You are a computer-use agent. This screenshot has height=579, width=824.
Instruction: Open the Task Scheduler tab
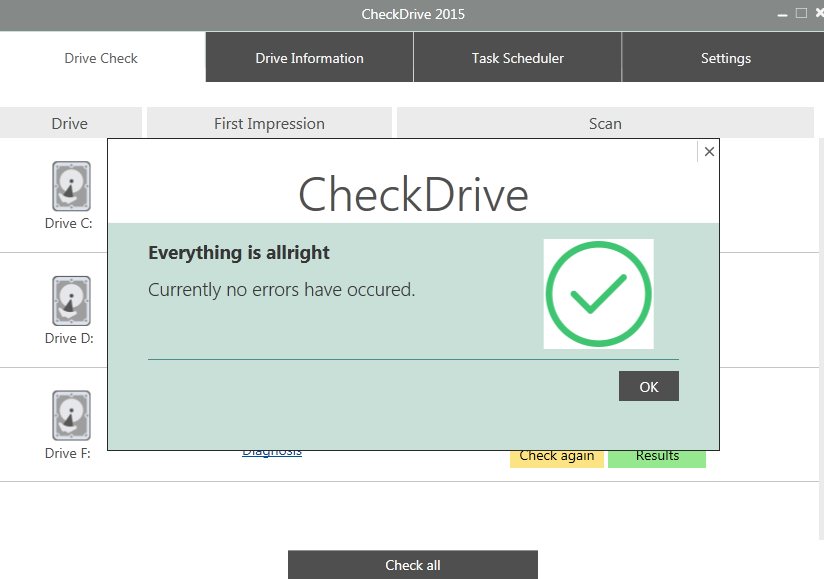[x=517, y=58]
